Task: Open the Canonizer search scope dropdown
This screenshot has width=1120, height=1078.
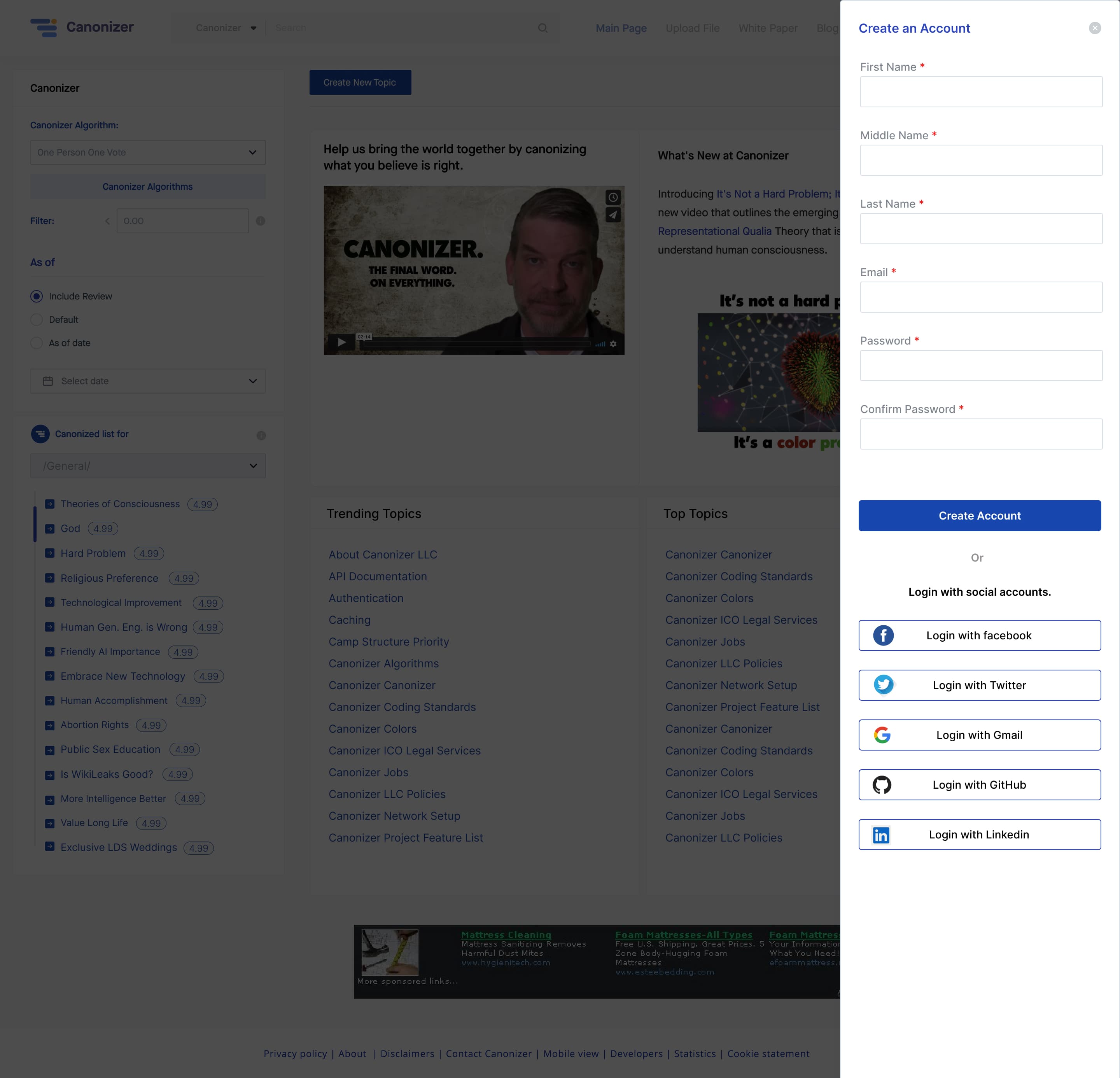Action: tap(226, 28)
